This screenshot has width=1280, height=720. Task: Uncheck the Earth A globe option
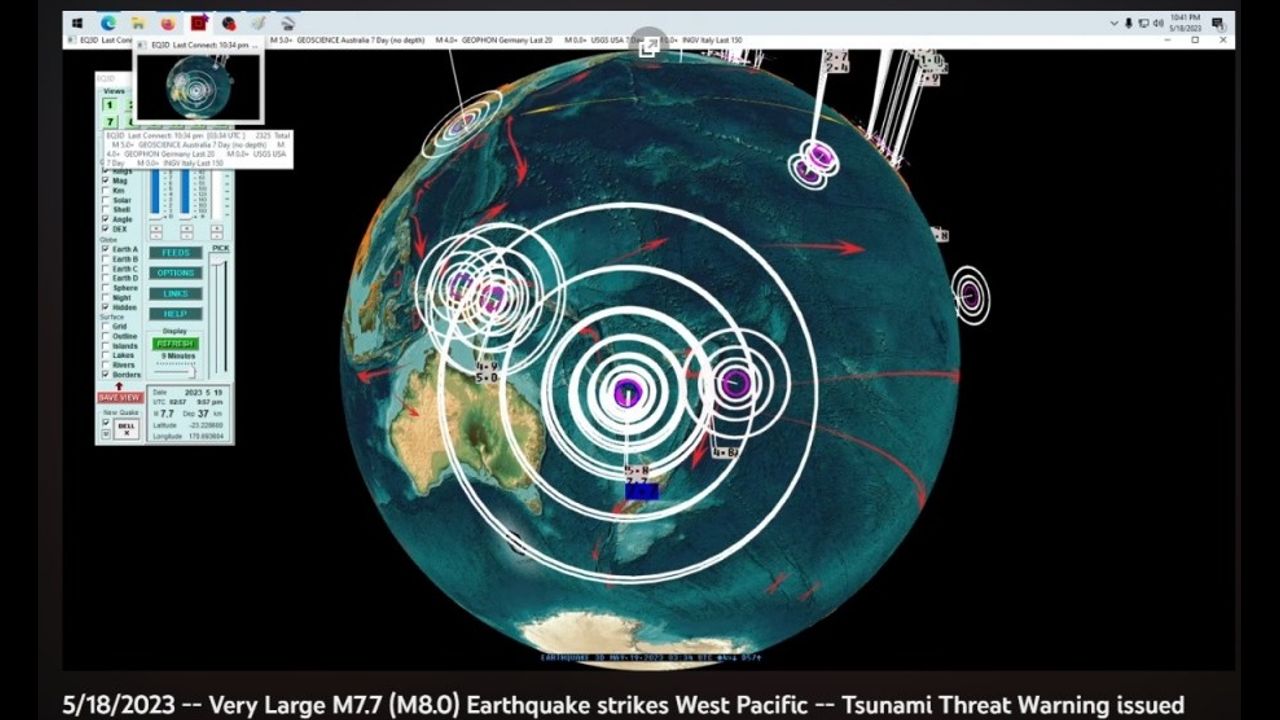click(106, 249)
